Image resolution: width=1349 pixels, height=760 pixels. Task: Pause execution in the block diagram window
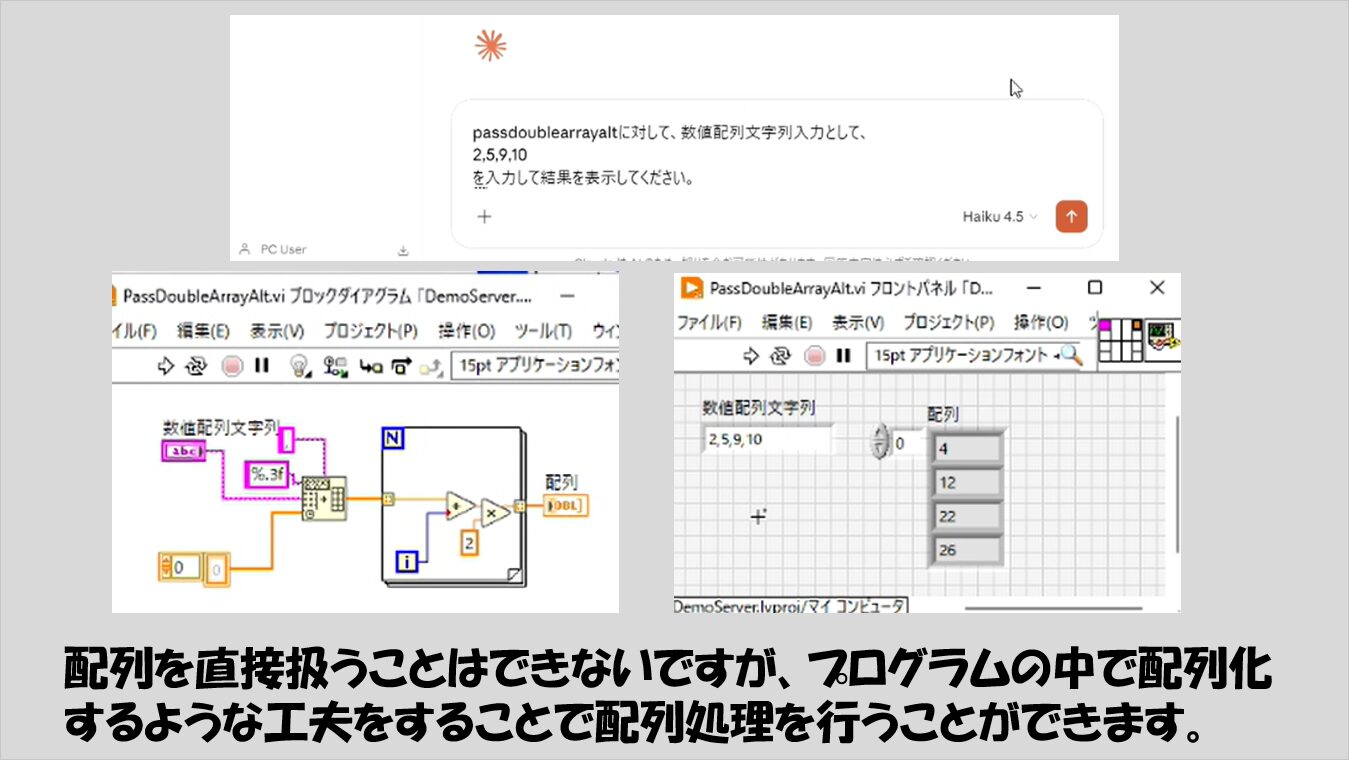pos(262,366)
